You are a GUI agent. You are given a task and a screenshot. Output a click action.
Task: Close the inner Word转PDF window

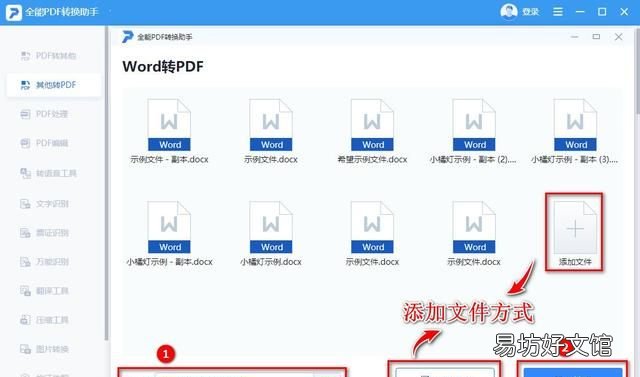(618, 37)
